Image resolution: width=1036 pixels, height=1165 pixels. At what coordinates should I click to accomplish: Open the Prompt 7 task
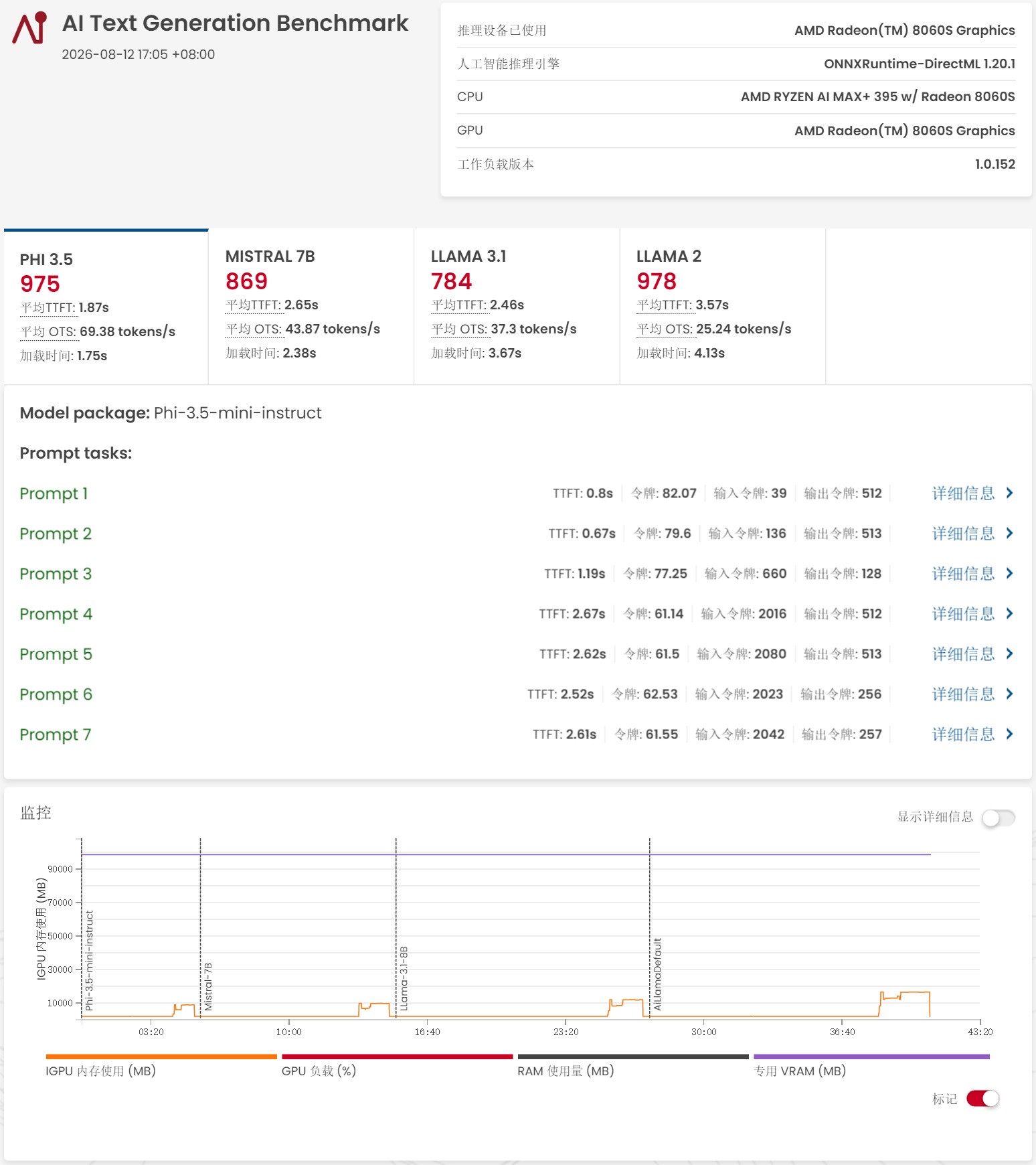55,734
